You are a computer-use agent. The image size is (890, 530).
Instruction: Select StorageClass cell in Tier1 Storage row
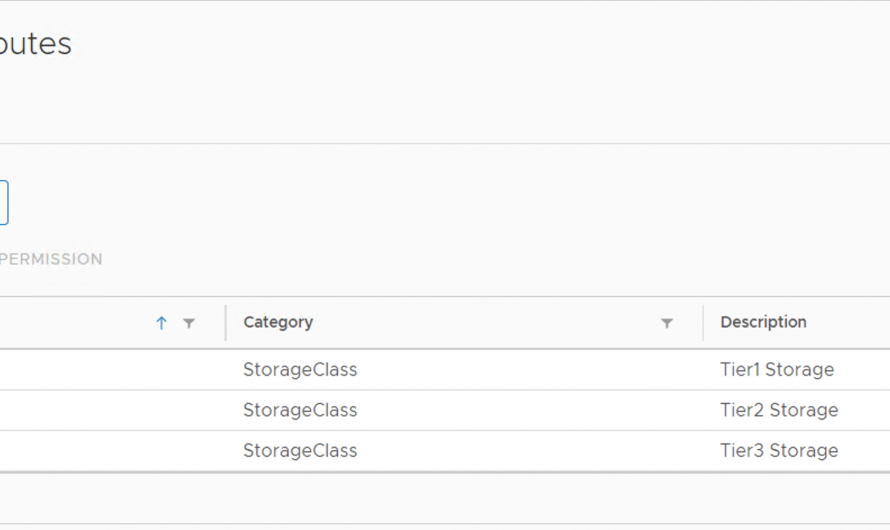point(300,370)
